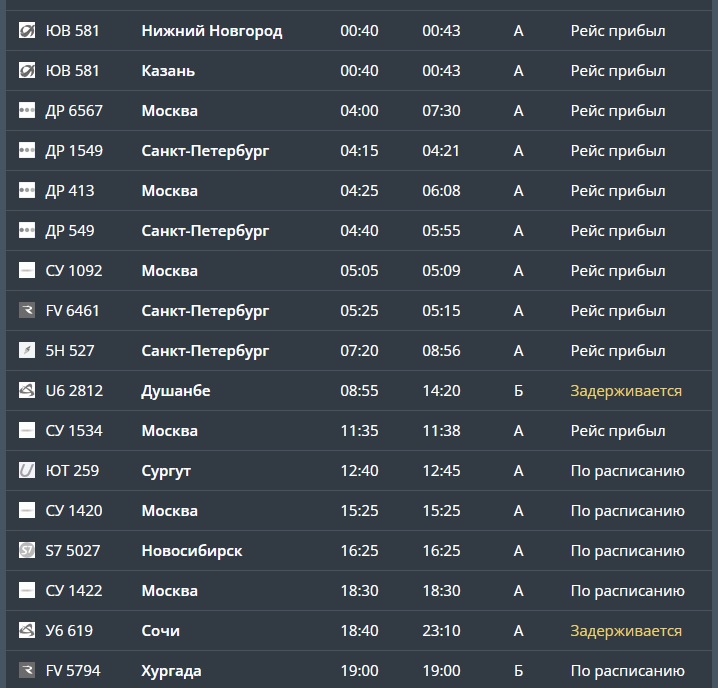Click the airline logo for flight СУ 1092

pyautogui.click(x=27, y=271)
